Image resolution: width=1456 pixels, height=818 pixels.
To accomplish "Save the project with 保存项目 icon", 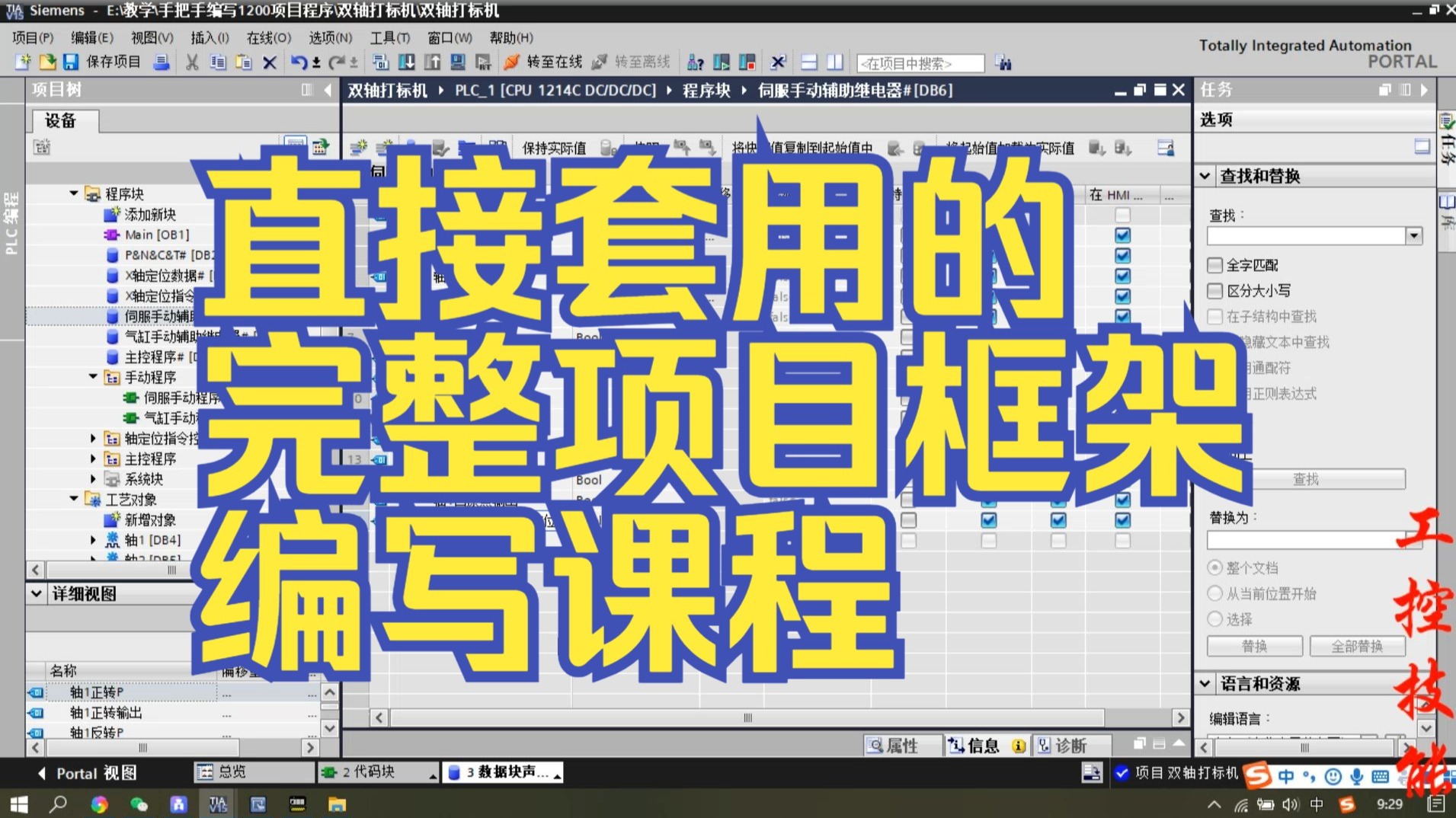I will point(69,62).
